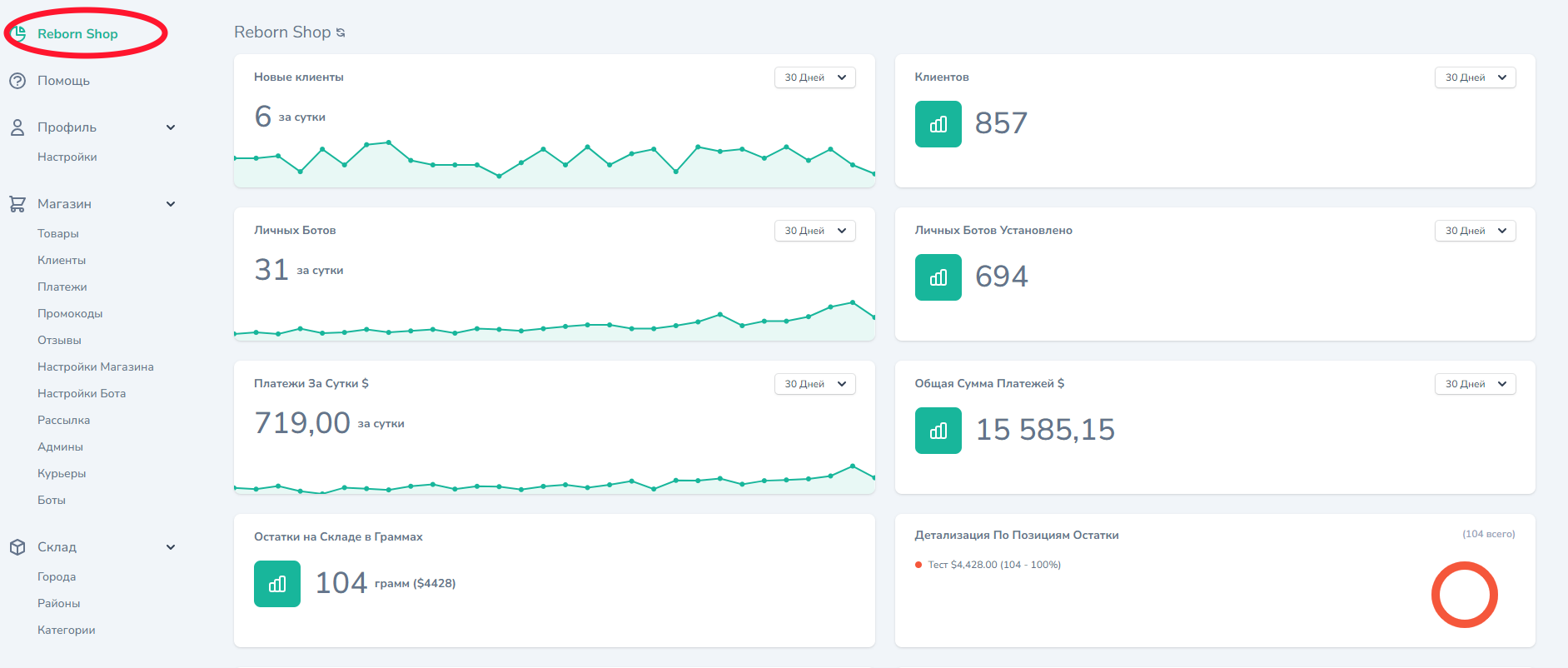The image size is (1568, 668).
Task: Click the Профиль user icon
Action: click(x=17, y=127)
